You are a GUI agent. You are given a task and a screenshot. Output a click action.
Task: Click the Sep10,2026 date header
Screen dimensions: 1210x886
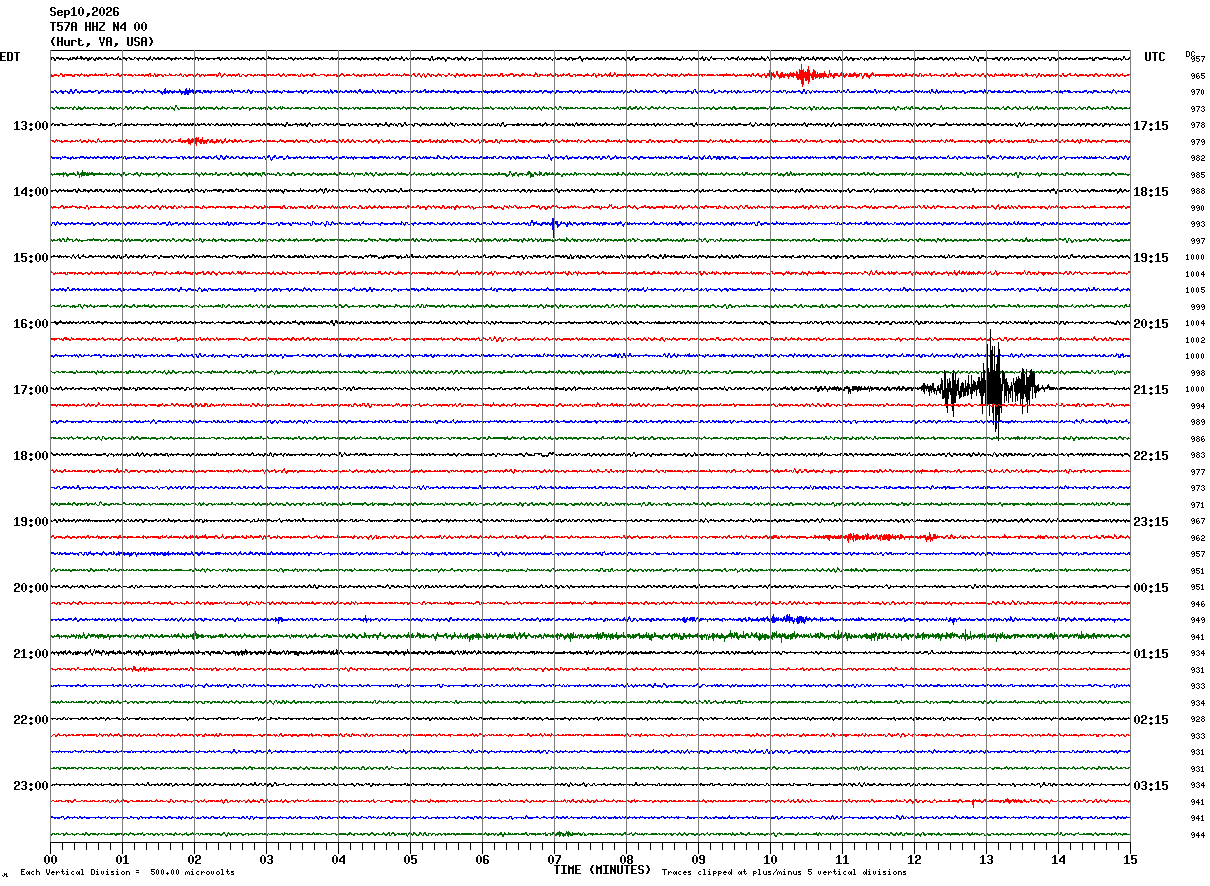[x=84, y=12]
